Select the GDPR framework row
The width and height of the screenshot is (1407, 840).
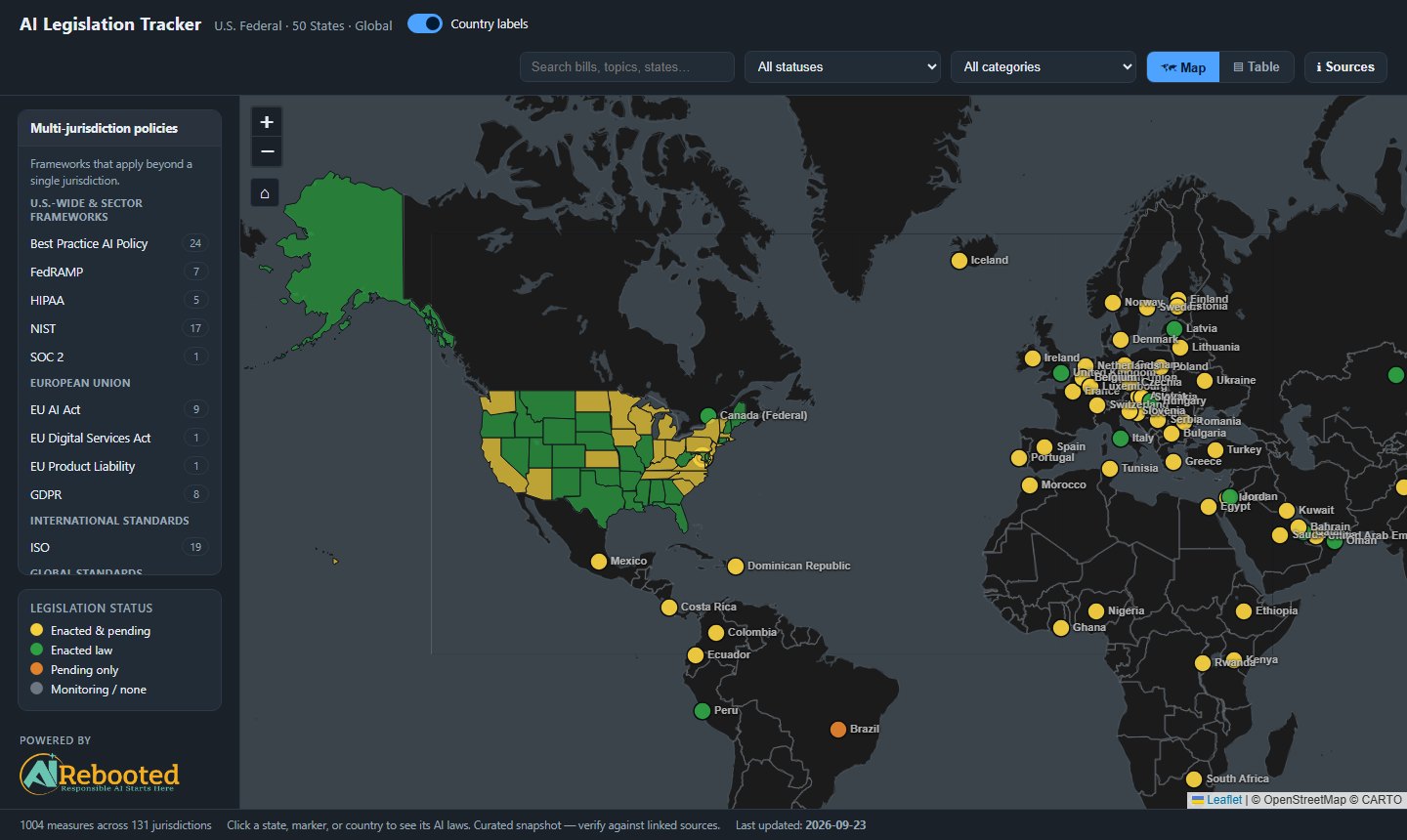(119, 495)
